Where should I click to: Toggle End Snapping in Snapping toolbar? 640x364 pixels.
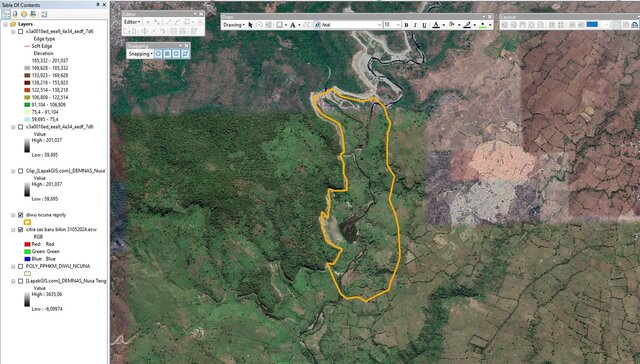click(167, 54)
